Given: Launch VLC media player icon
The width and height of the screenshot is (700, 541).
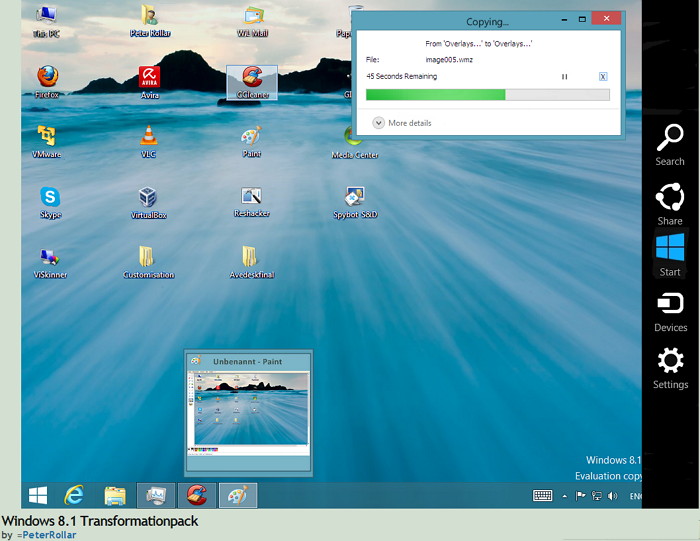Looking at the screenshot, I should pyautogui.click(x=149, y=142).
